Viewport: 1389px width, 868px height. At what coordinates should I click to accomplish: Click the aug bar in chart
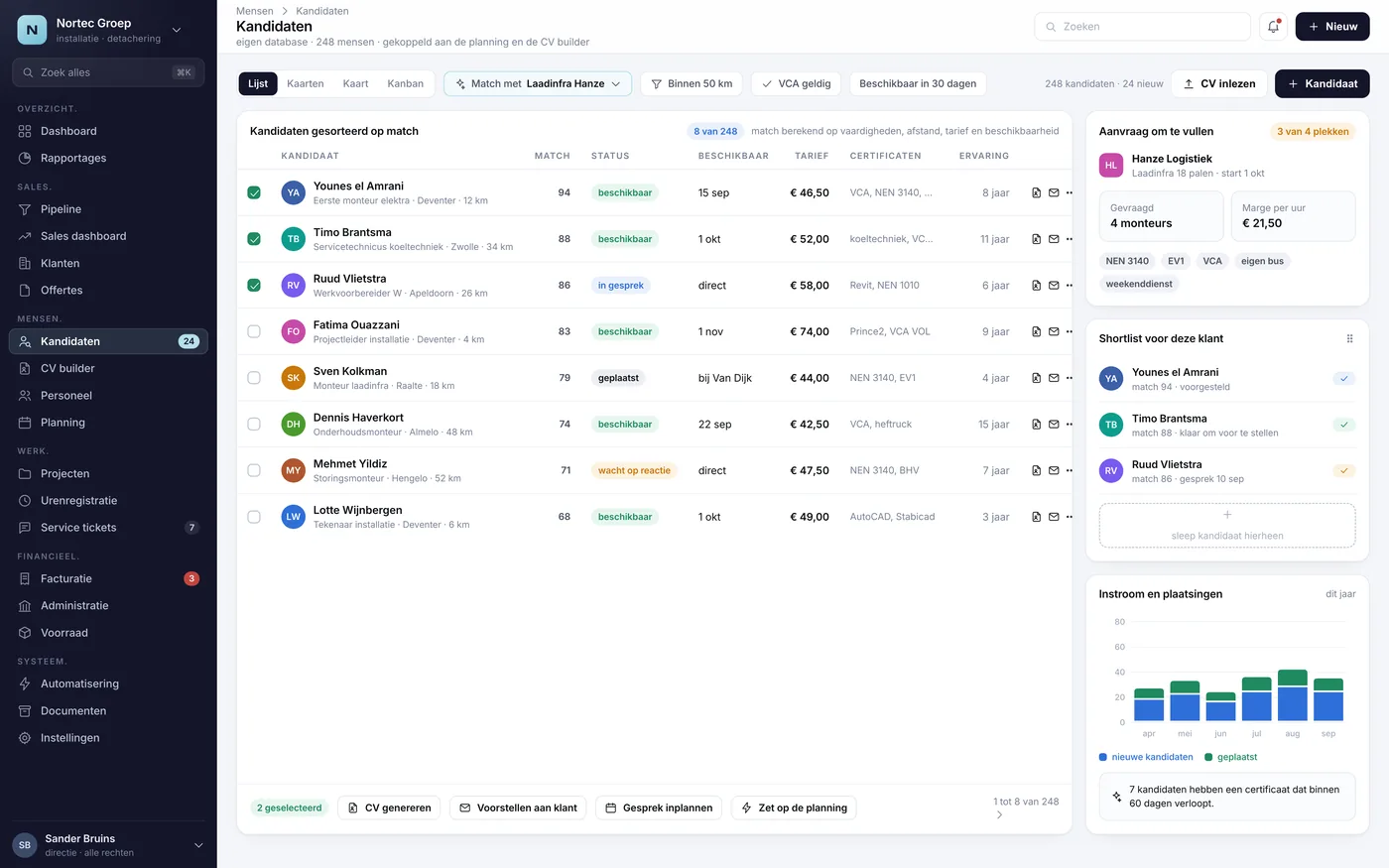pos(1293,695)
